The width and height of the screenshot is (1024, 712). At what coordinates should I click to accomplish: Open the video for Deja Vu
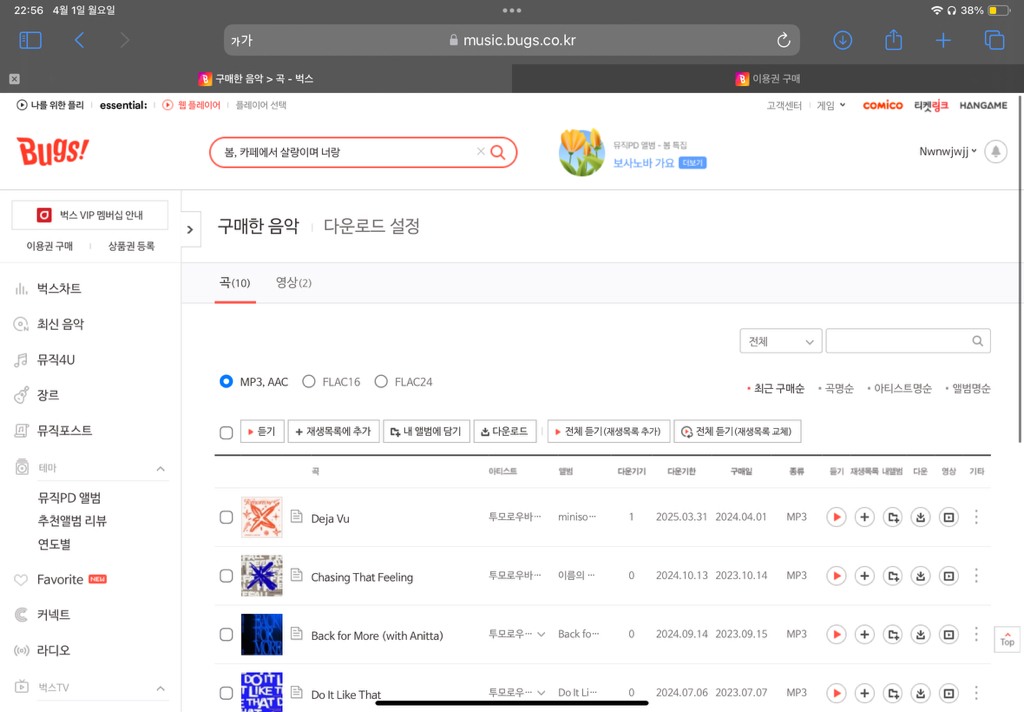point(948,517)
